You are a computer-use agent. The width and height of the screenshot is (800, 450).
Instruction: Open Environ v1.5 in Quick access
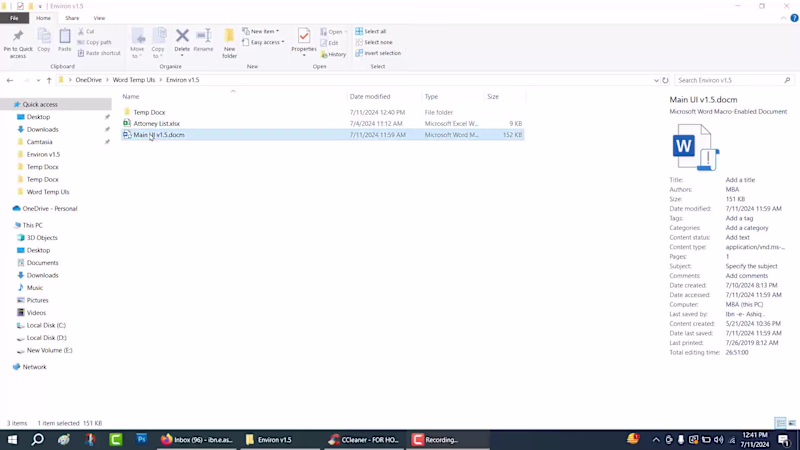(x=43, y=155)
